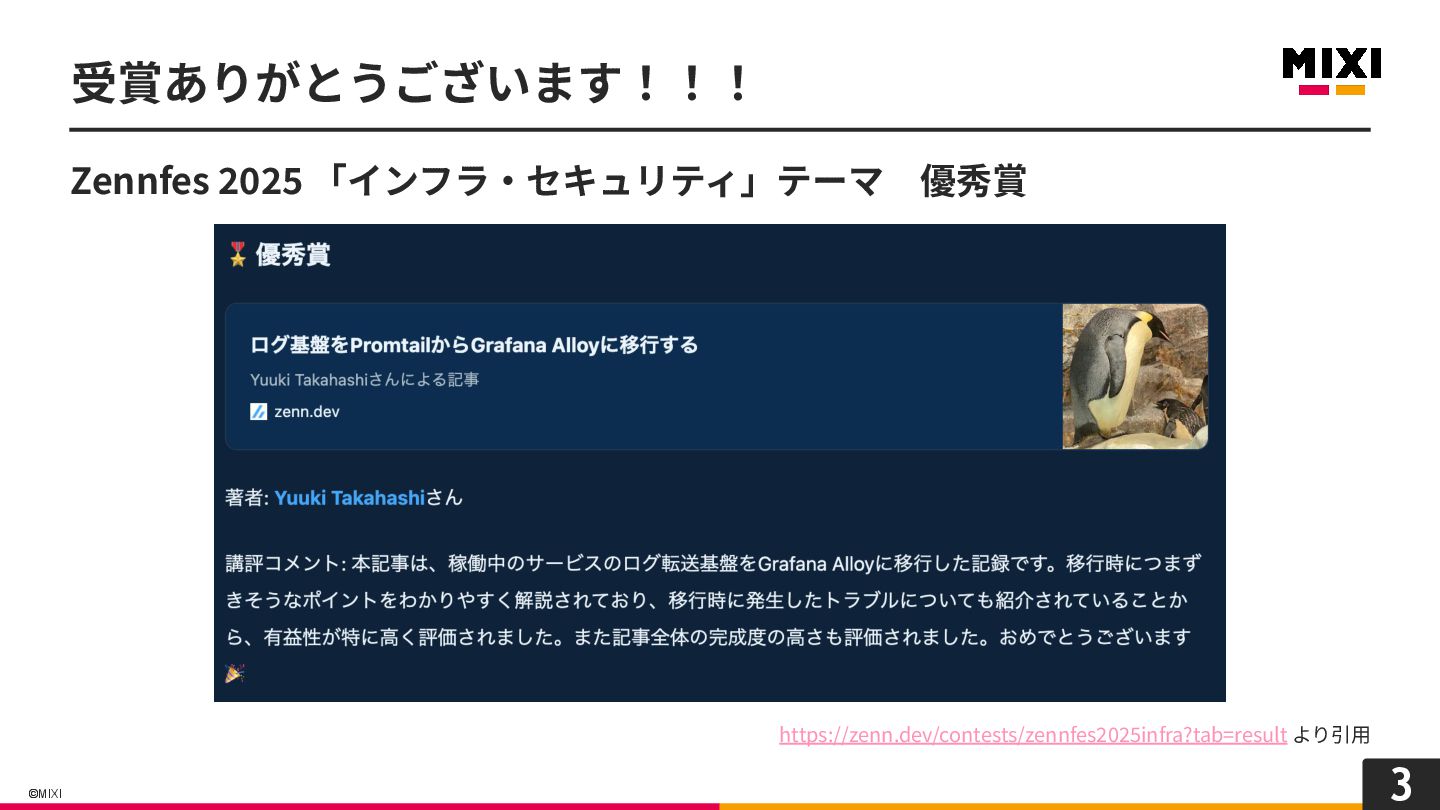Click the author link Yuuki Takahashi
Viewport: 1440px width, 810px height.
(x=350, y=497)
